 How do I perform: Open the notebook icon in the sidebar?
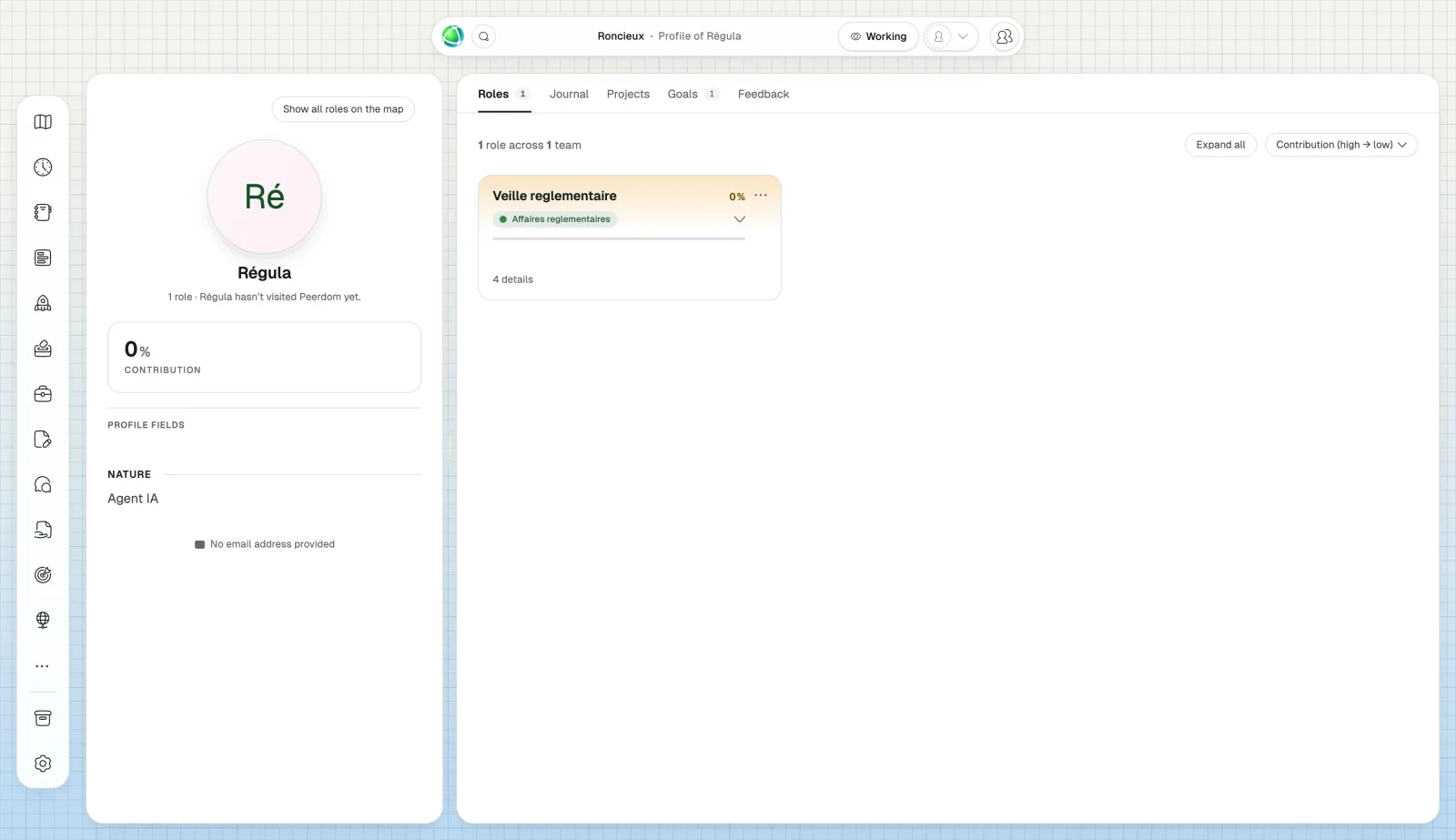pos(43,213)
